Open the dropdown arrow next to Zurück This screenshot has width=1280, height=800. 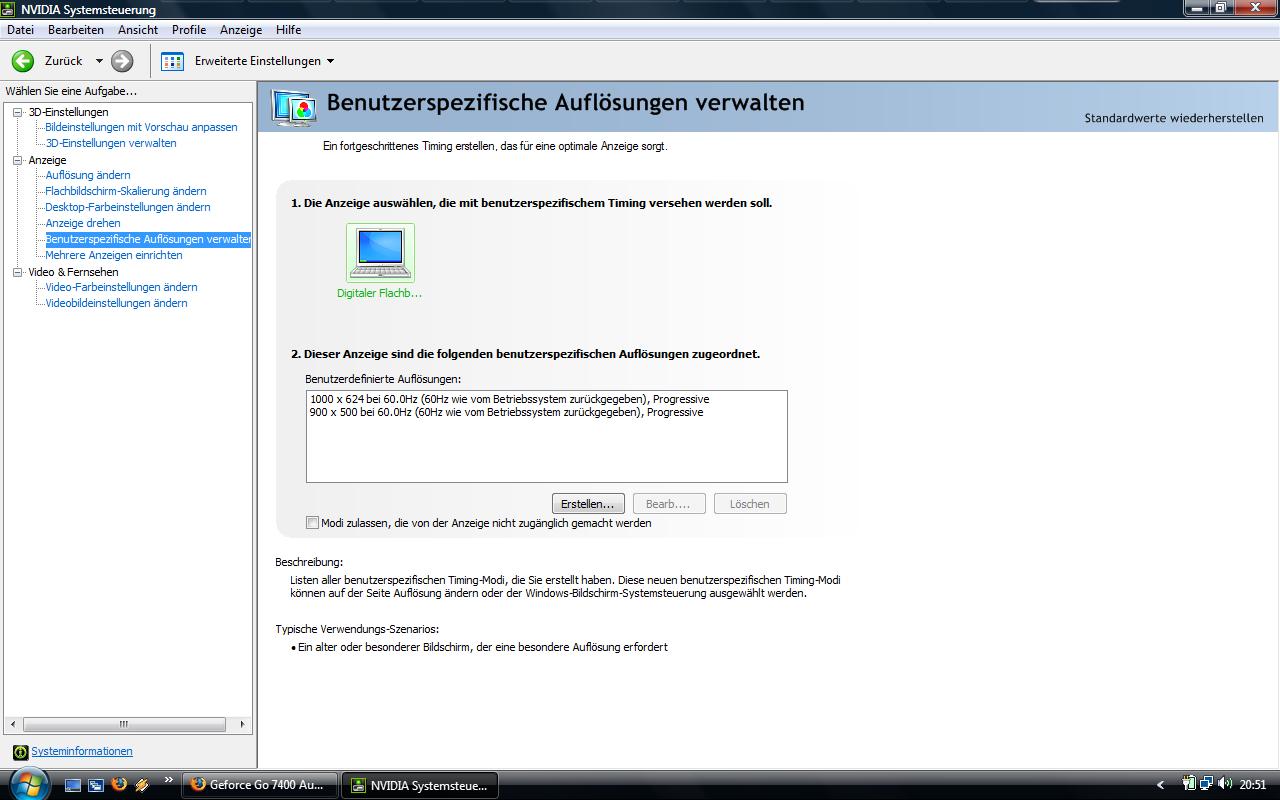tap(99, 61)
